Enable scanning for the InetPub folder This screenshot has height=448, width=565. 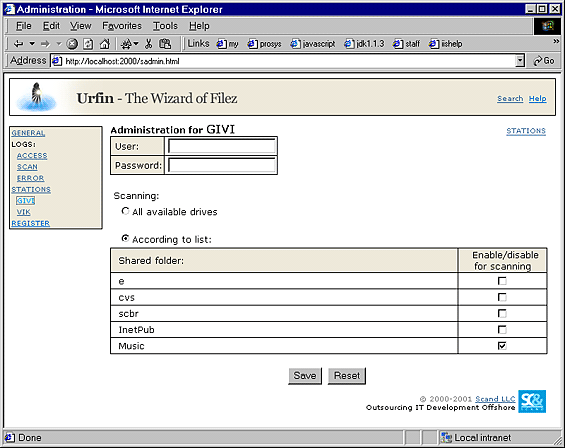(x=502, y=329)
